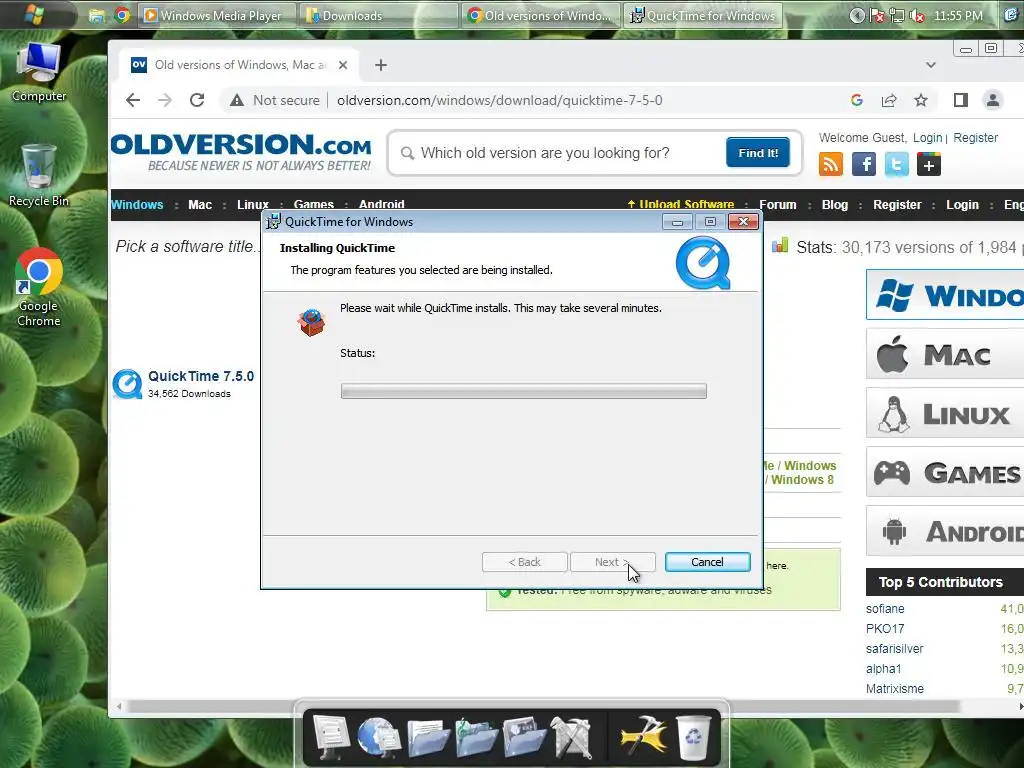Viewport: 1024px width, 768px height.
Task: Click the OLDVERSION.COM logo
Action: [242, 152]
